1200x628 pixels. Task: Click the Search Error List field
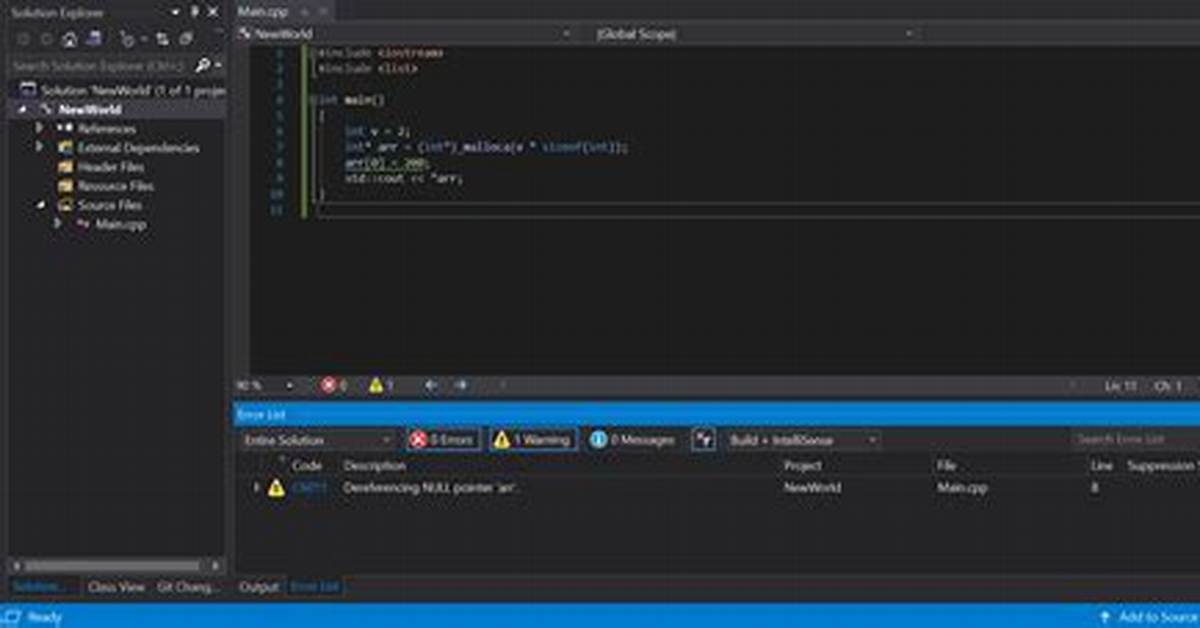coord(1135,440)
